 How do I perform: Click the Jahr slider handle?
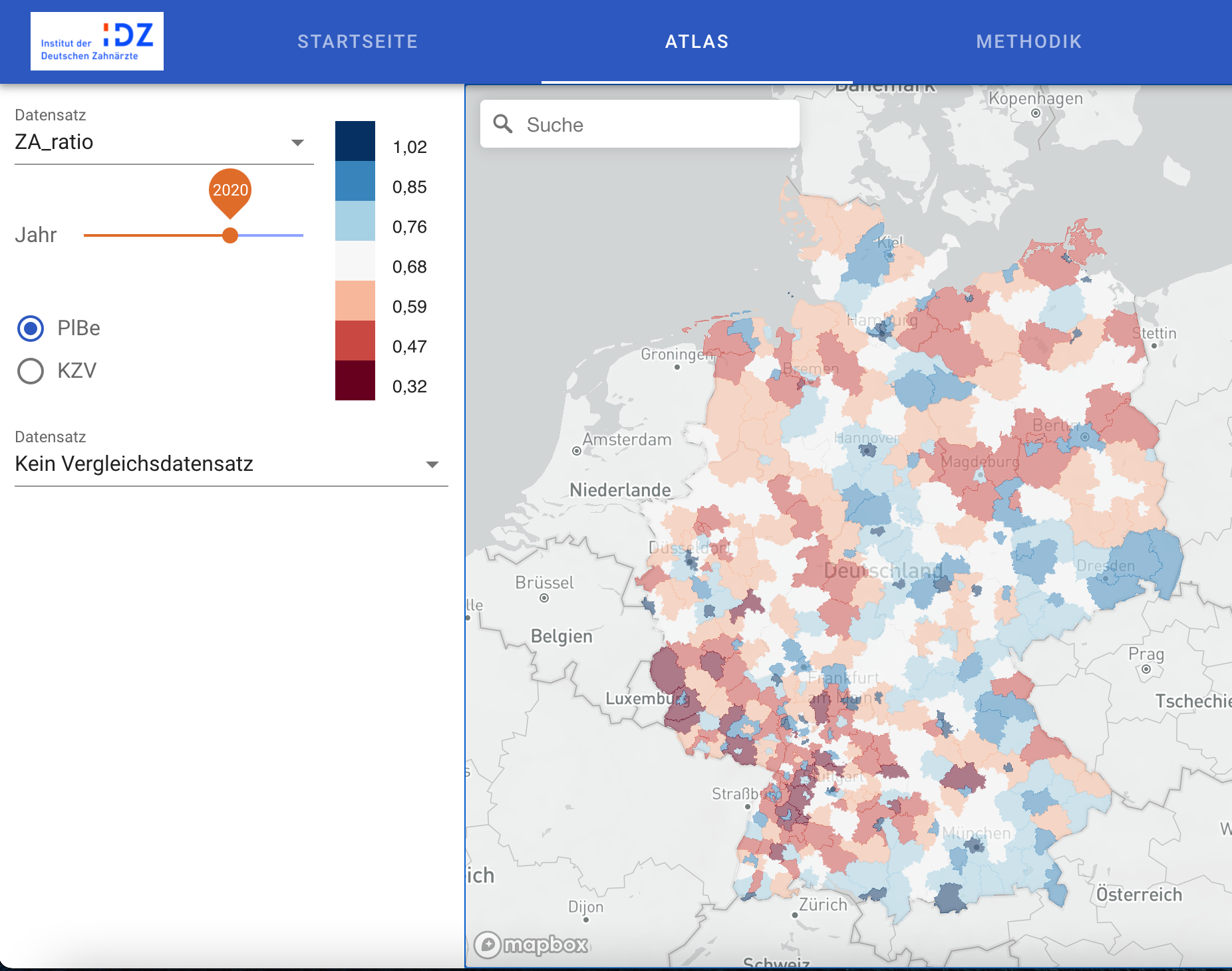230,235
